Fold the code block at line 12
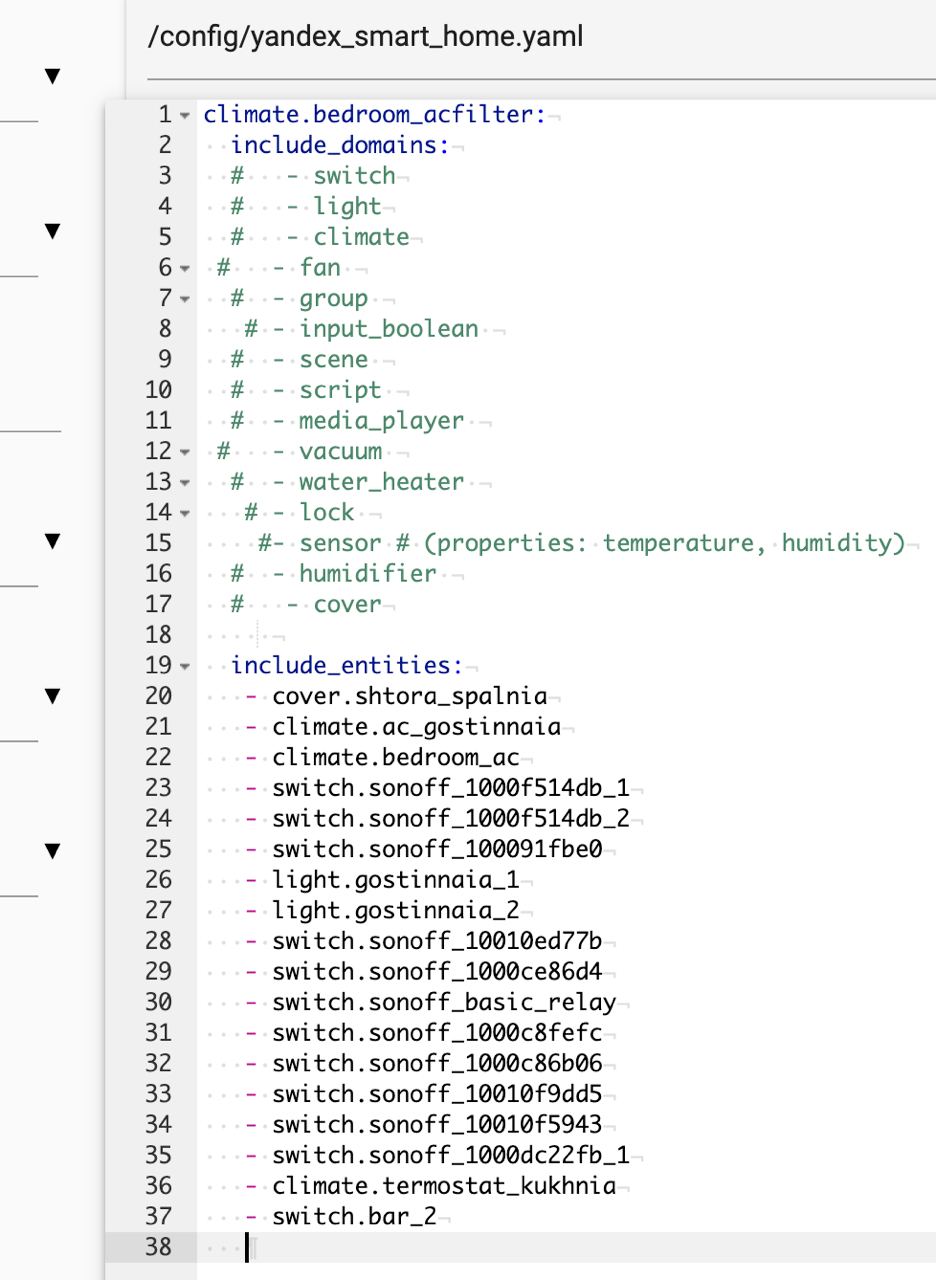This screenshot has height=1280, width=936. pyautogui.click(x=185, y=452)
